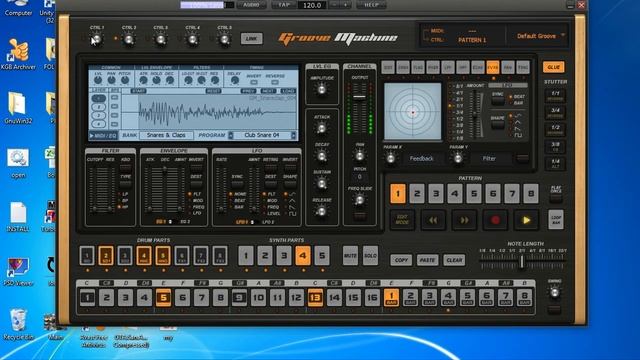Screen dimensions: 640x360
Task: Click the CTRL 1 knob
Action: [97, 40]
